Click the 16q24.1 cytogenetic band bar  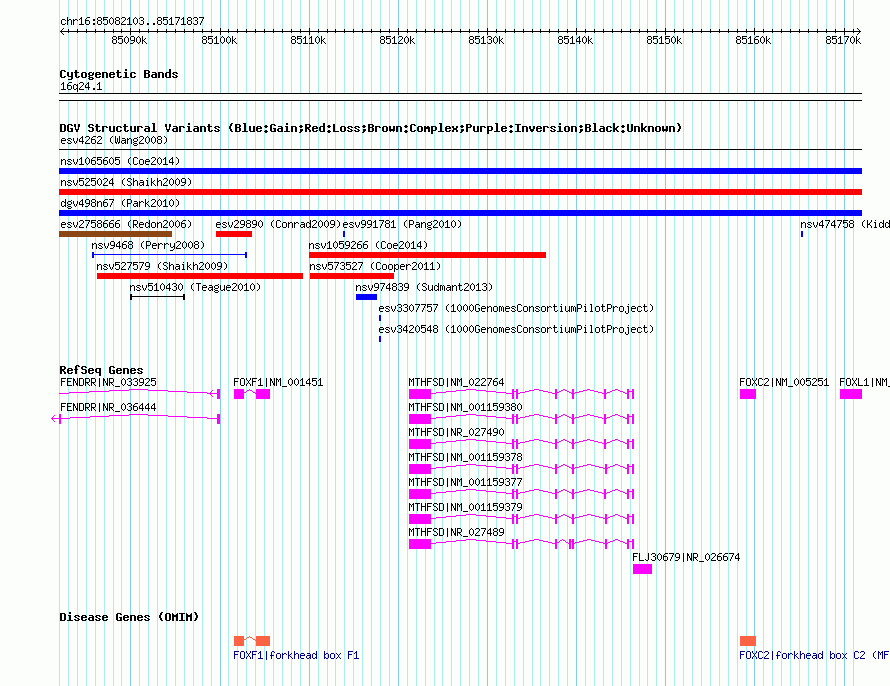click(460, 97)
